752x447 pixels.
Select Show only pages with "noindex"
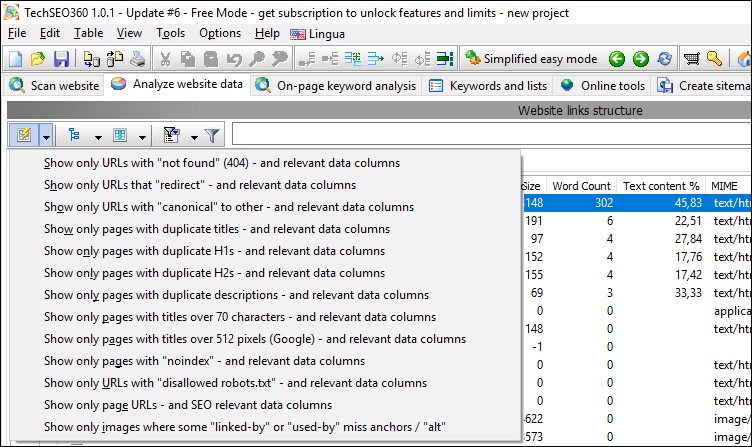point(204,361)
